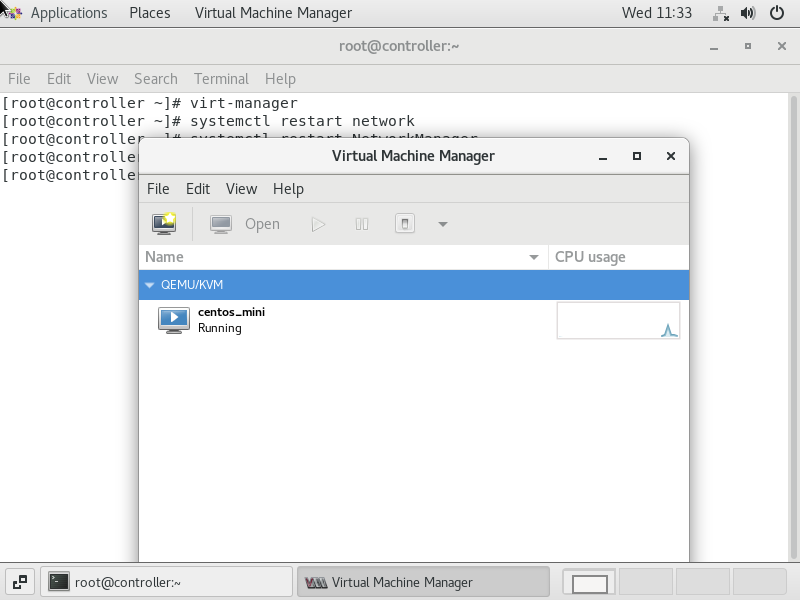The image size is (800, 600).
Task: Open Help menu in Virtual Machine Manager
Action: click(x=288, y=189)
